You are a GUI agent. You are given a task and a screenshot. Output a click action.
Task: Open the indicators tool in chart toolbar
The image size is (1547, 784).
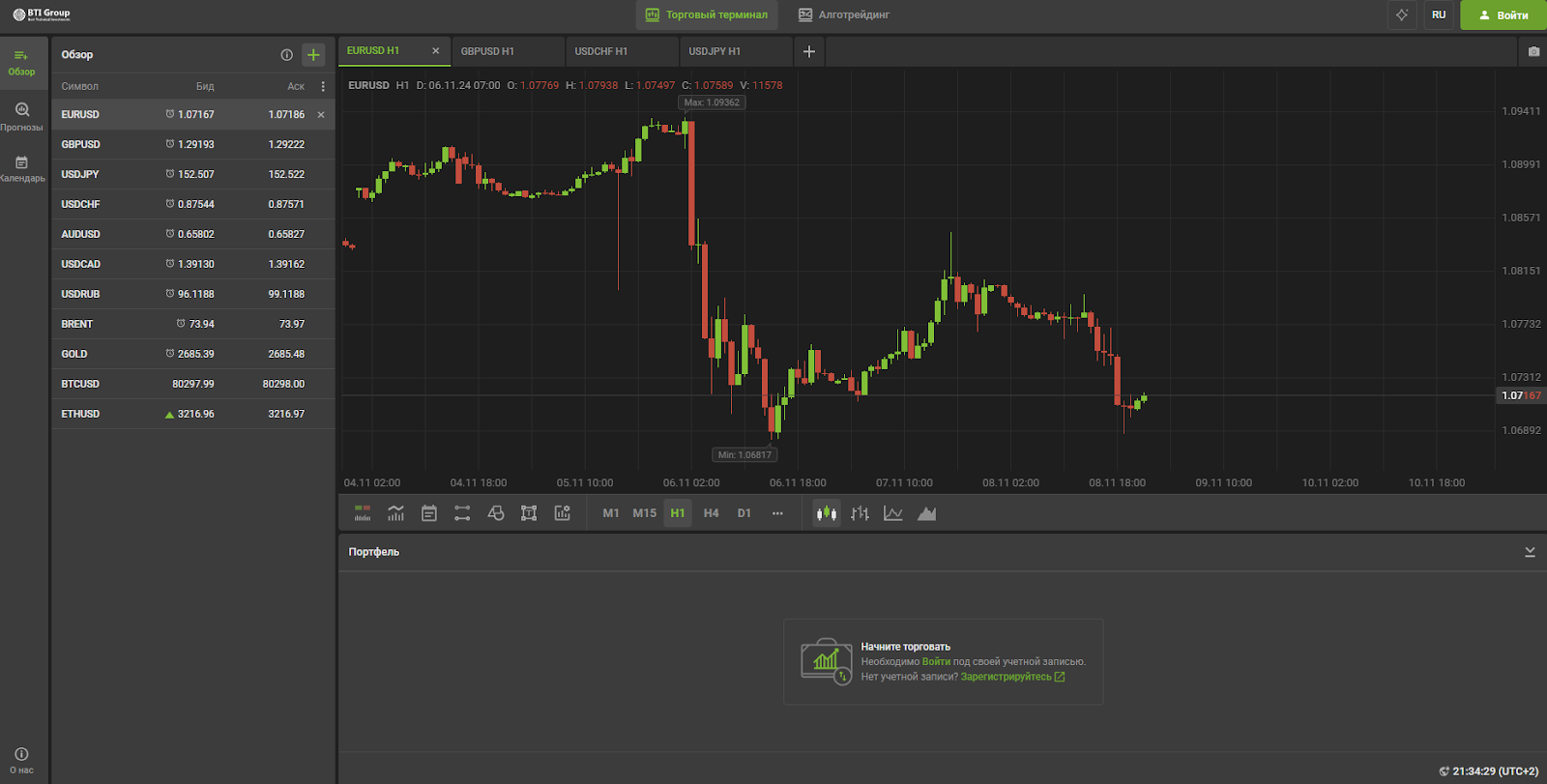[395, 513]
